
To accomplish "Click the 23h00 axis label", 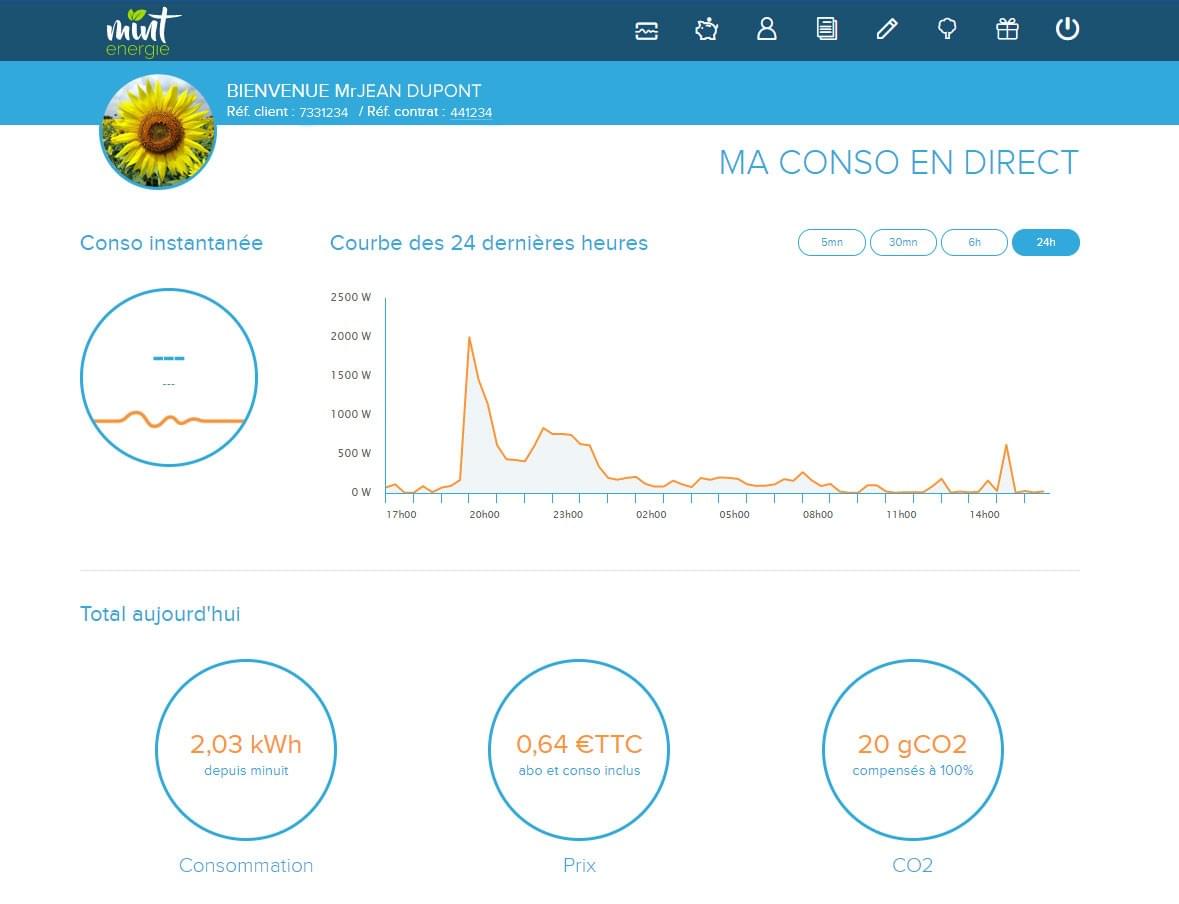I will [x=568, y=514].
